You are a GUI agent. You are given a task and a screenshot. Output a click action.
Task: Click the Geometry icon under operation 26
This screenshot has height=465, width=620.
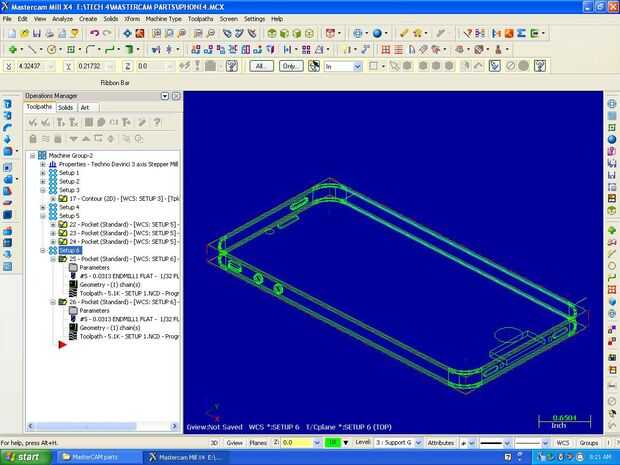click(73, 328)
